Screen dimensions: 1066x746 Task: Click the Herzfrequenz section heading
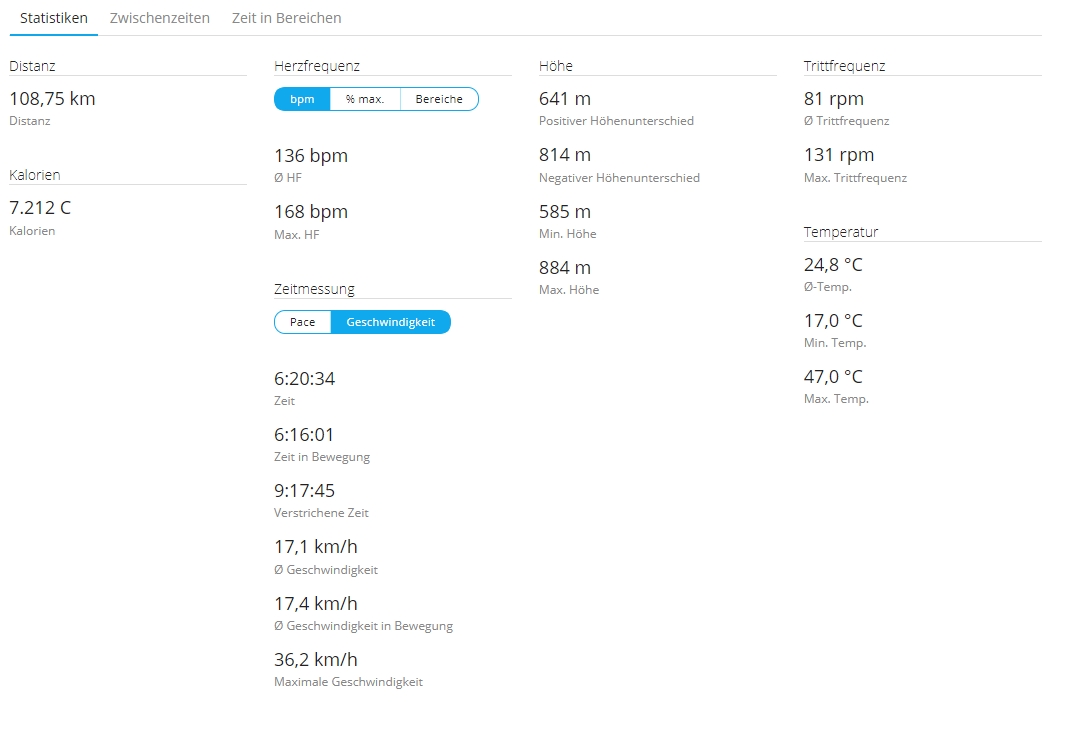317,66
